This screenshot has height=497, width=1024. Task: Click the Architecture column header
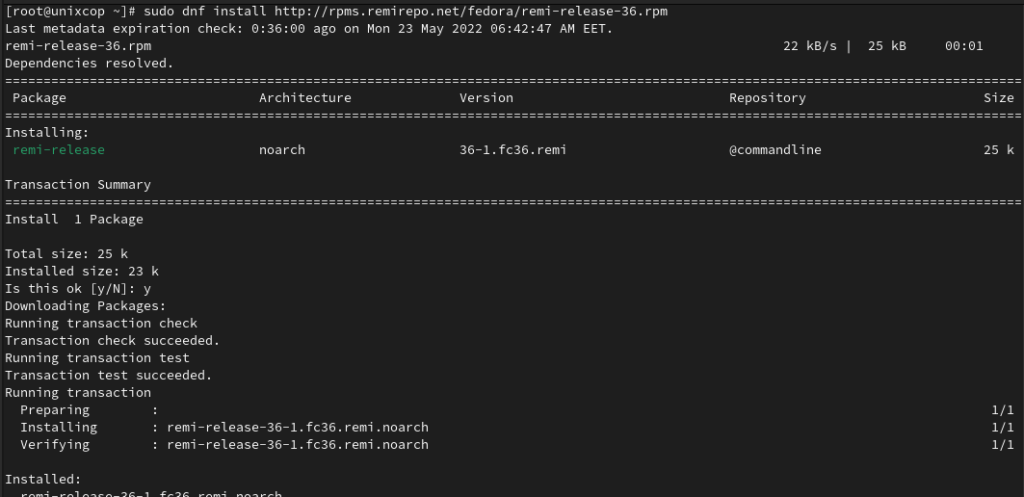coord(305,98)
